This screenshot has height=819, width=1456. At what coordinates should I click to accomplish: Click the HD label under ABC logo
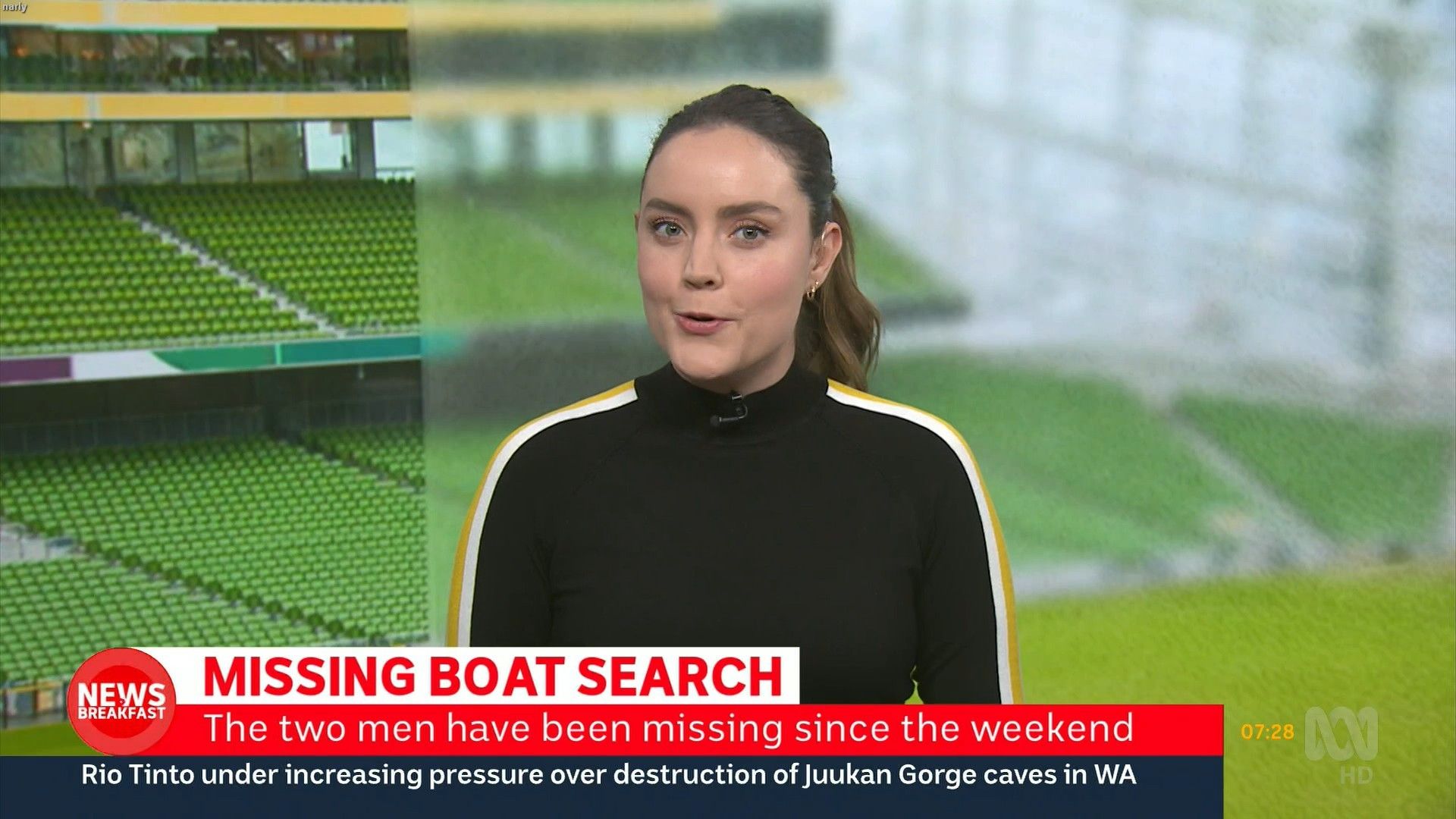(x=1356, y=775)
